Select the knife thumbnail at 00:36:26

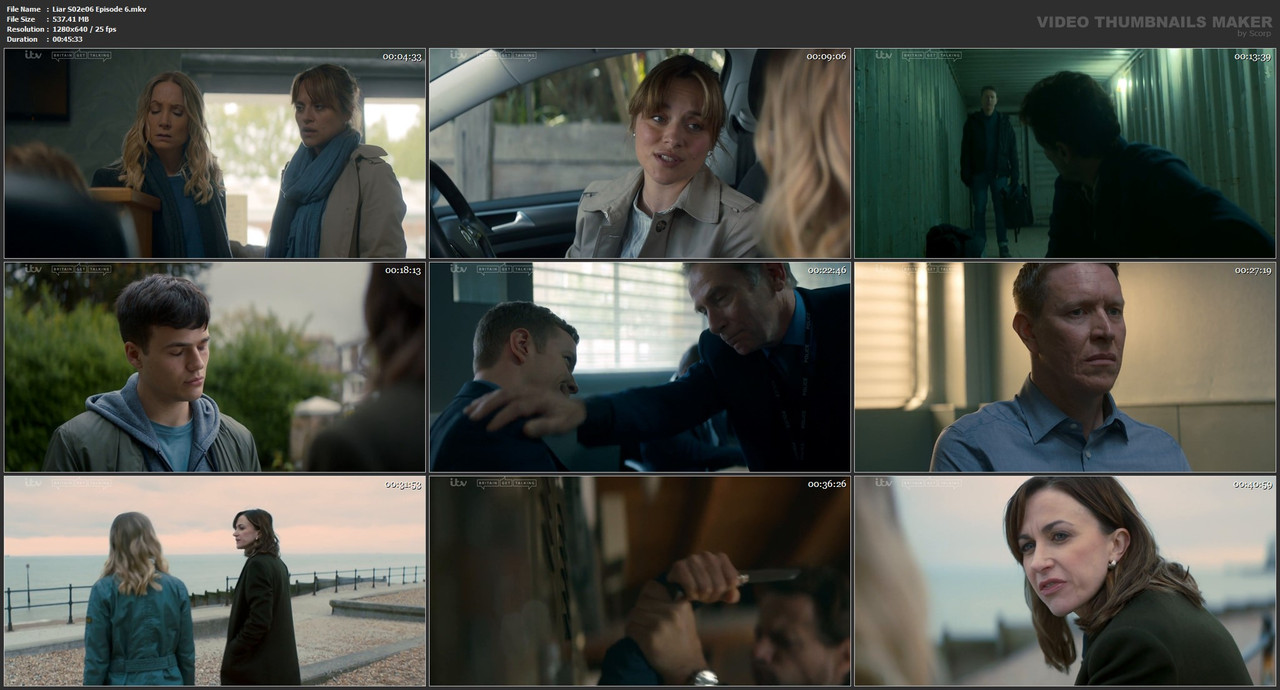640,580
